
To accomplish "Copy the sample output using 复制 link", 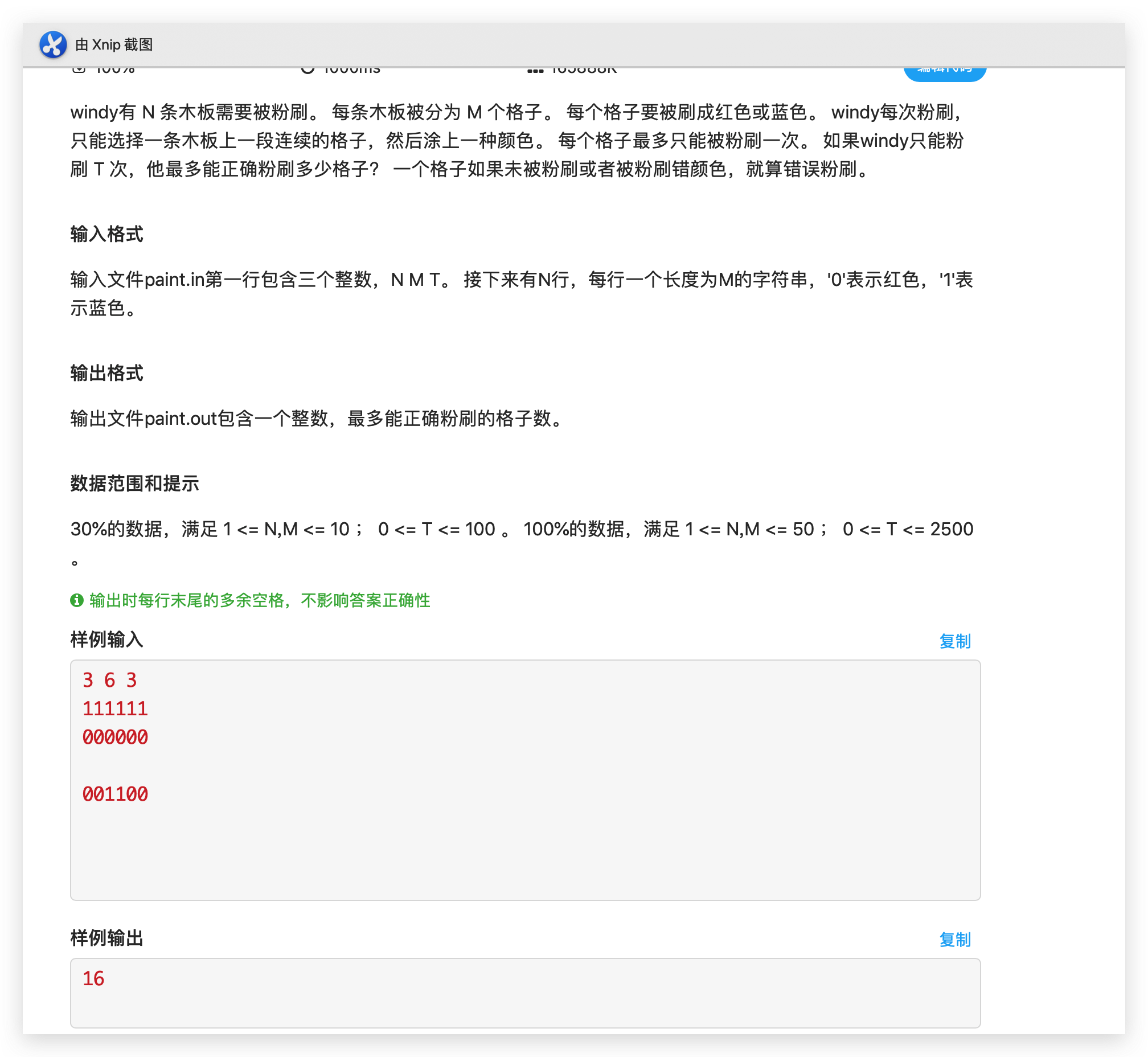I will point(956,939).
